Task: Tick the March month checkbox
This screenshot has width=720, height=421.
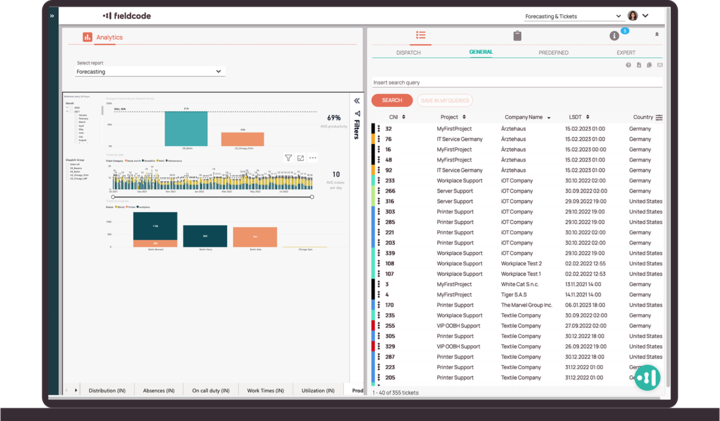Action: click(x=76, y=122)
